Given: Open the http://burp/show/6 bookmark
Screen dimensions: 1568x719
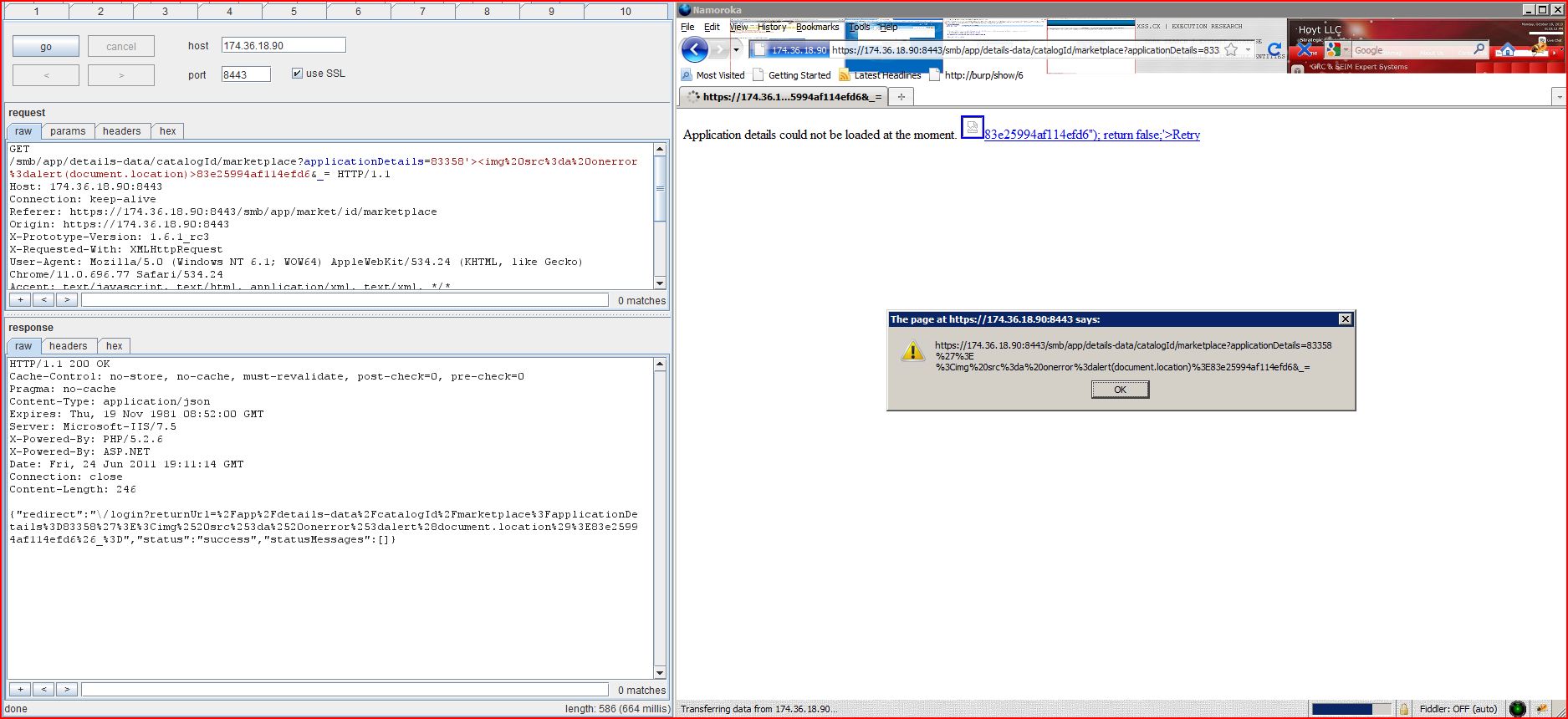Looking at the screenshot, I should point(983,75).
